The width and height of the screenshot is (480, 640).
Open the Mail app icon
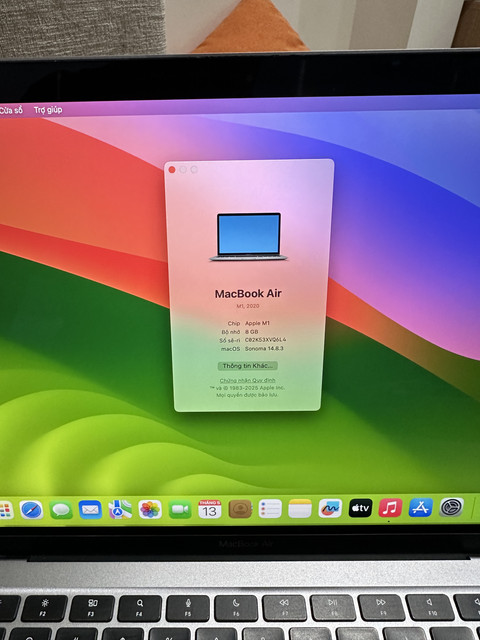90,510
